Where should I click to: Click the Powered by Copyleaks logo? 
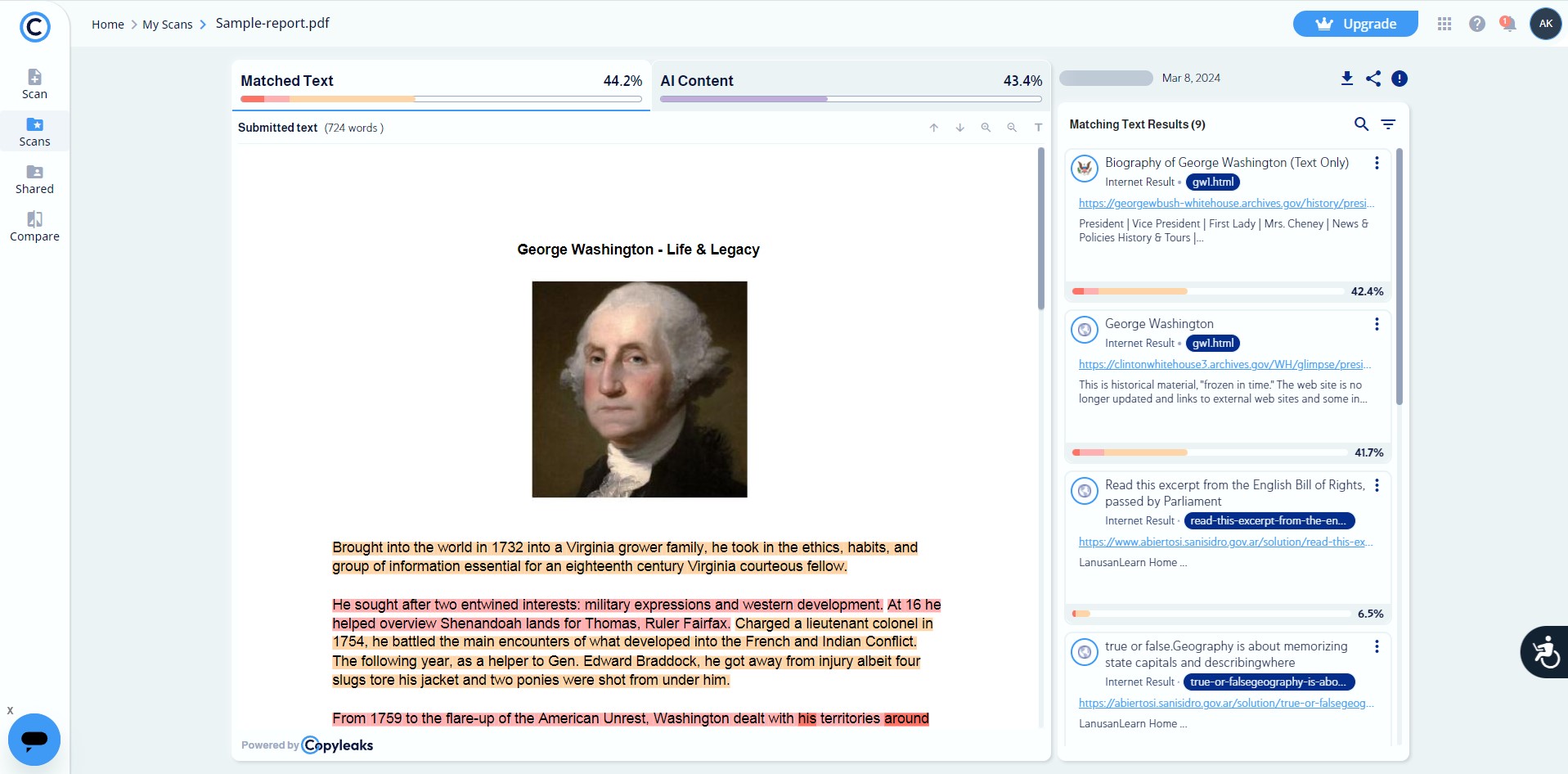pos(308,745)
